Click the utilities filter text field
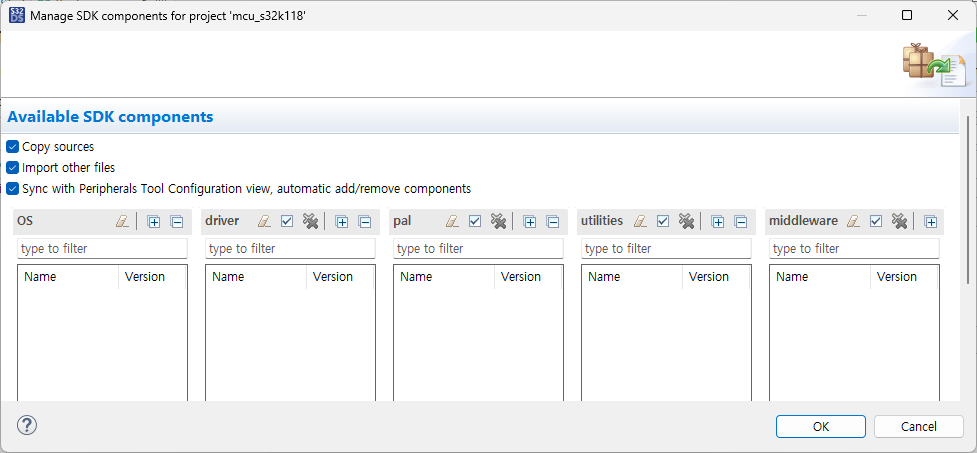 [665, 248]
